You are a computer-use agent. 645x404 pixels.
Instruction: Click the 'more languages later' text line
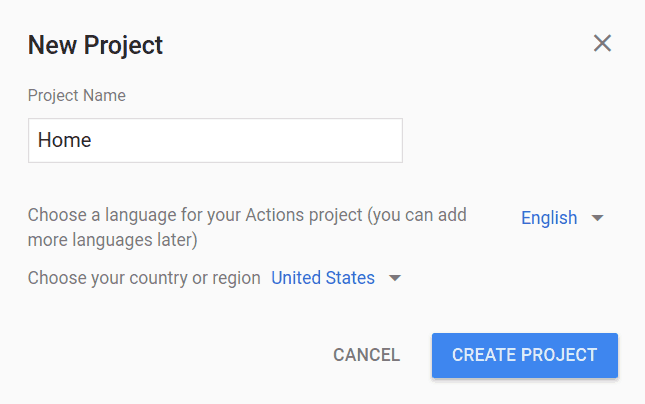[x=113, y=240]
